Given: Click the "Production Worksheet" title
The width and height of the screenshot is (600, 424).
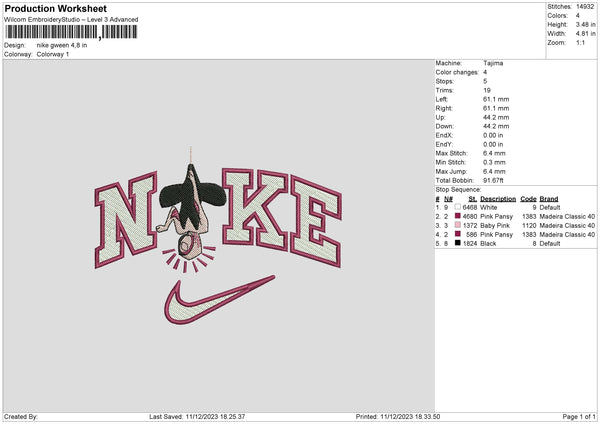Looking at the screenshot, I should coord(55,8).
